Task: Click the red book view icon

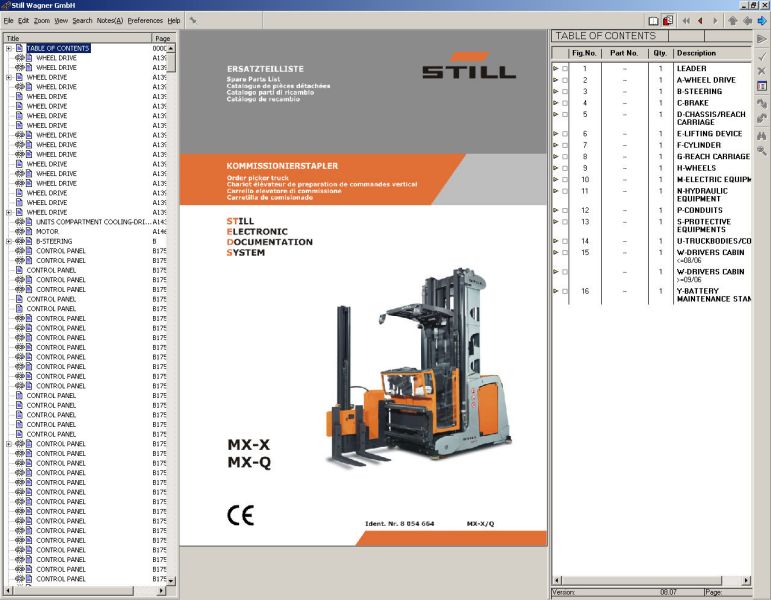Action: (667, 20)
